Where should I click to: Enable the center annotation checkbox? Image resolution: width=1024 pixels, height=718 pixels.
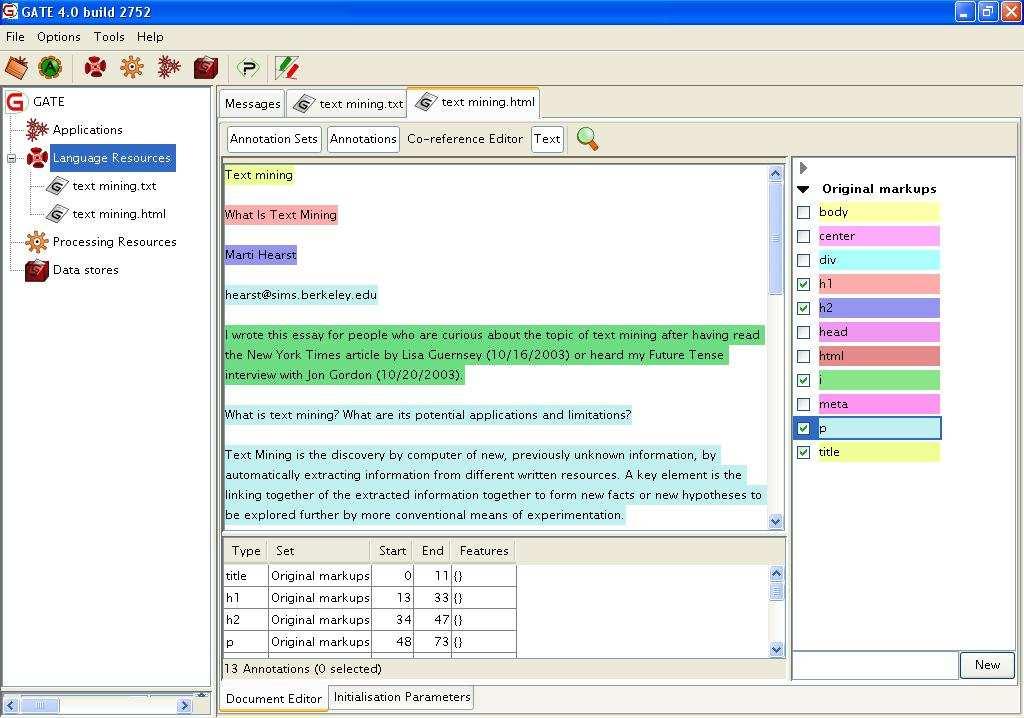(x=804, y=237)
